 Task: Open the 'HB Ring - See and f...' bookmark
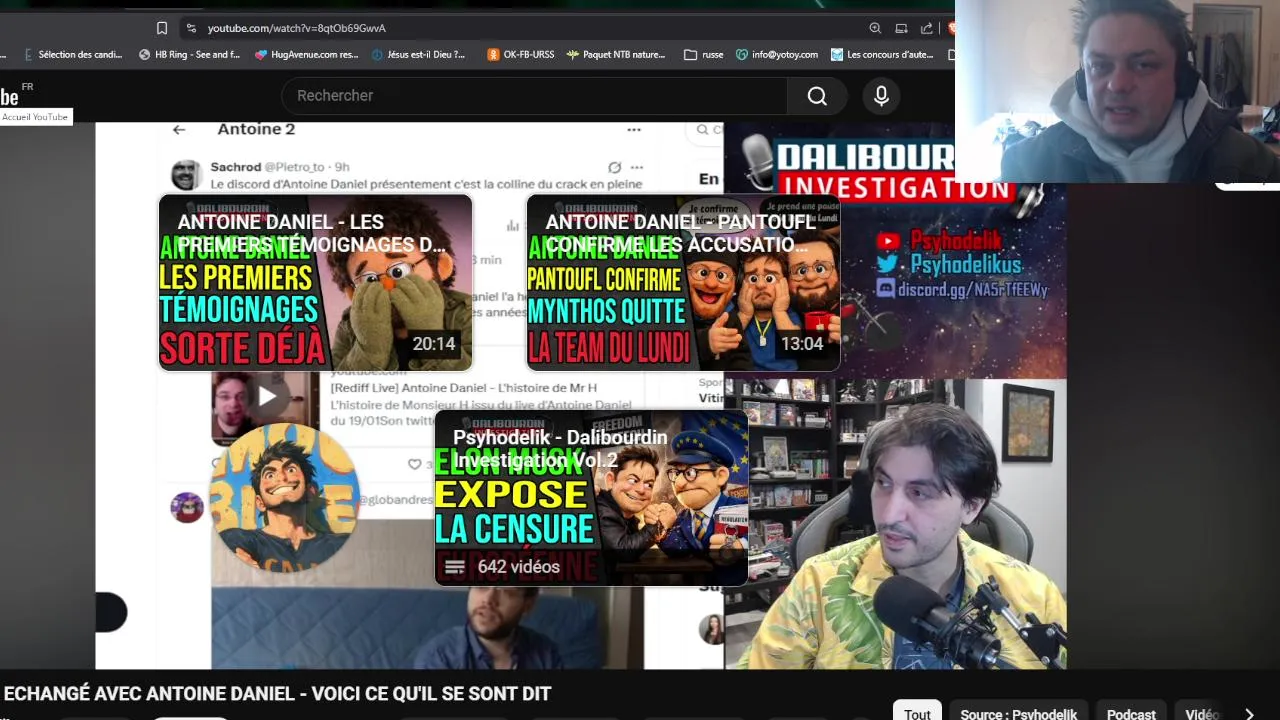click(189, 55)
